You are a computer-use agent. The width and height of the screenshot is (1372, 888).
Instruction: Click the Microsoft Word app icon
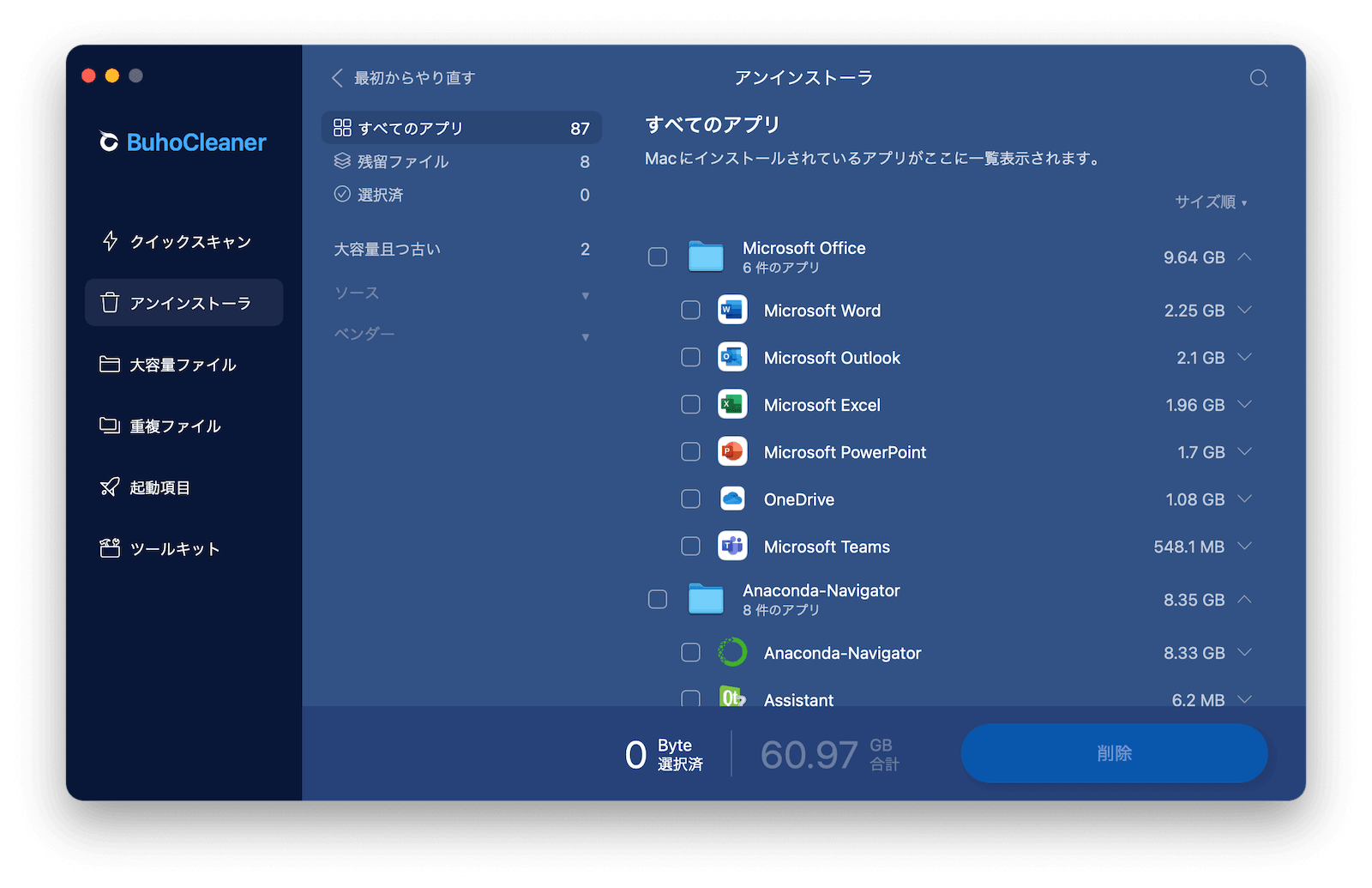click(x=732, y=310)
